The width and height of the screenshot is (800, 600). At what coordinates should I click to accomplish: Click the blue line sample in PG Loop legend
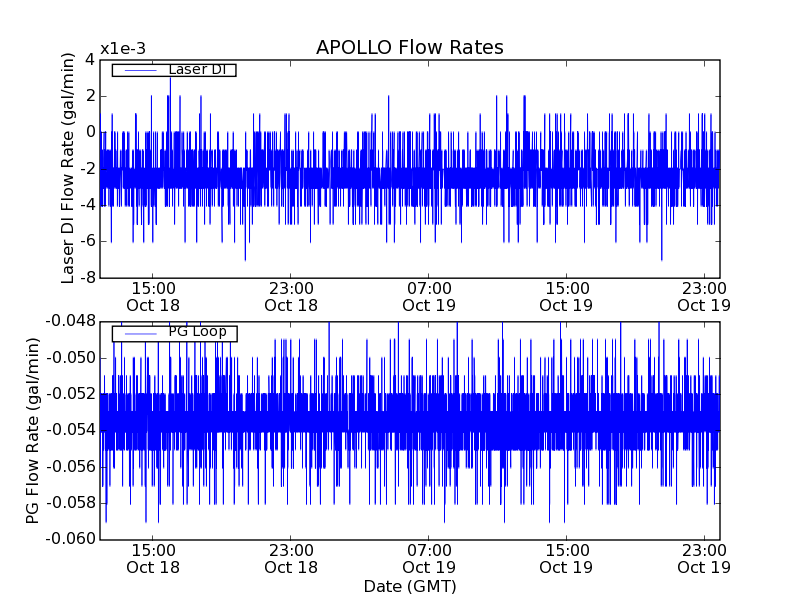140,332
